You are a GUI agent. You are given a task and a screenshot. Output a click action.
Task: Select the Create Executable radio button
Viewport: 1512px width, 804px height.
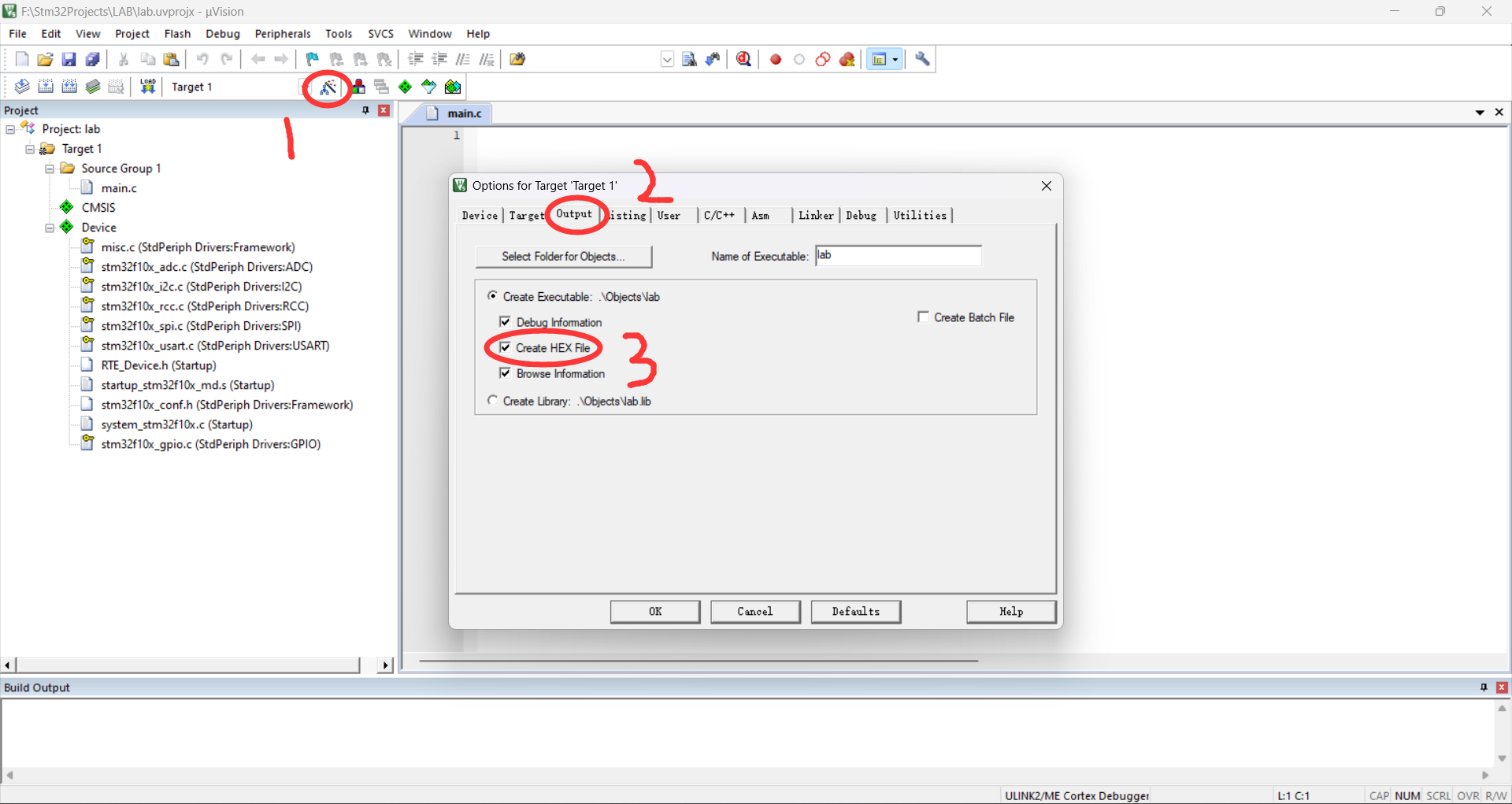[492, 295]
